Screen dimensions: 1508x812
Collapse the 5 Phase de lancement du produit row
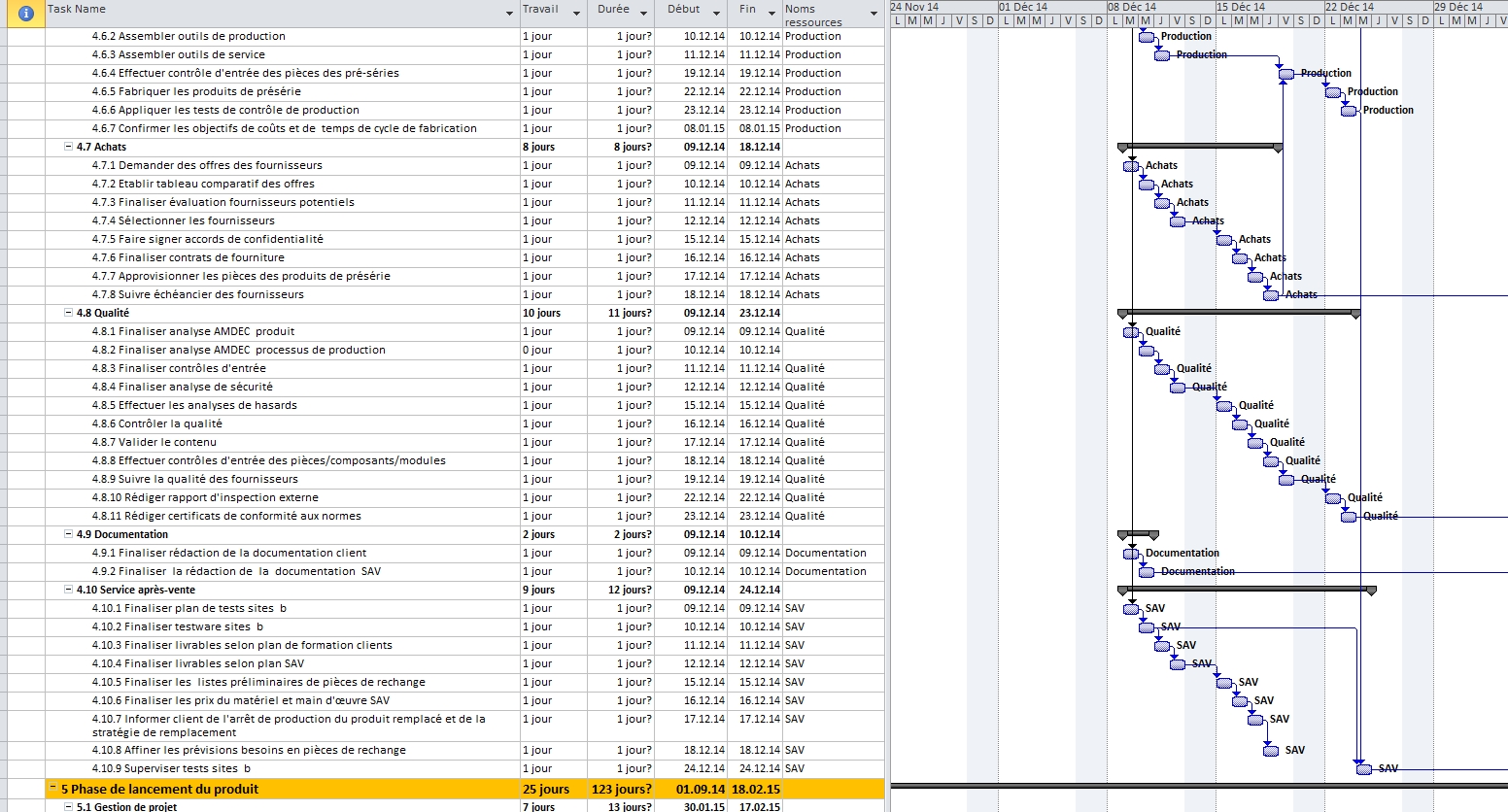coord(53,790)
